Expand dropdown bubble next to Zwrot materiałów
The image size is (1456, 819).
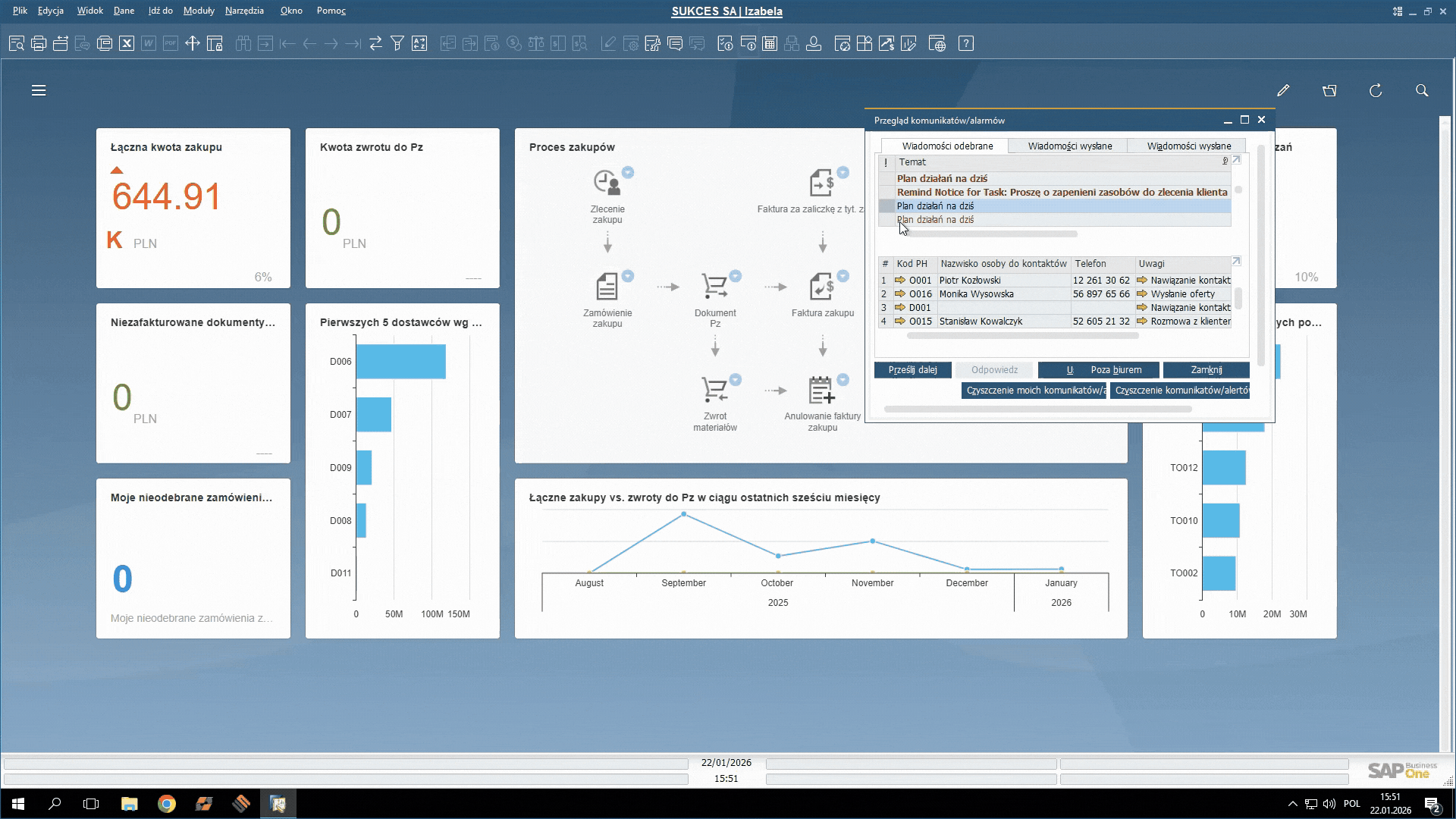[x=736, y=380]
